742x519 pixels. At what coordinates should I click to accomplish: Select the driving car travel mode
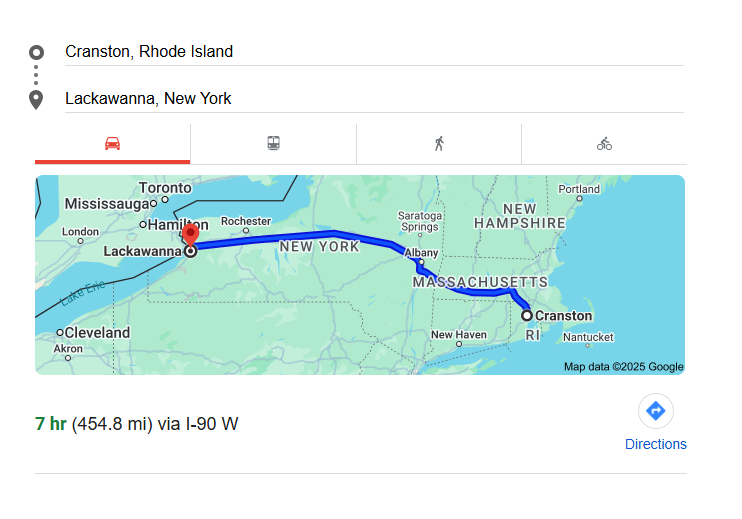click(112, 144)
